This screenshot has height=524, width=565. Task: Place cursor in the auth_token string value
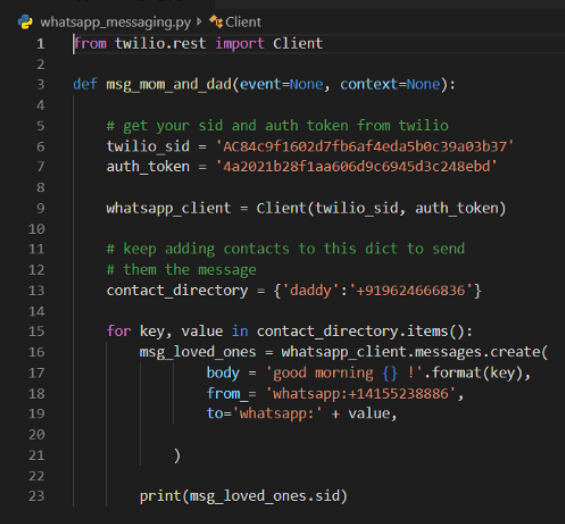coord(356,167)
